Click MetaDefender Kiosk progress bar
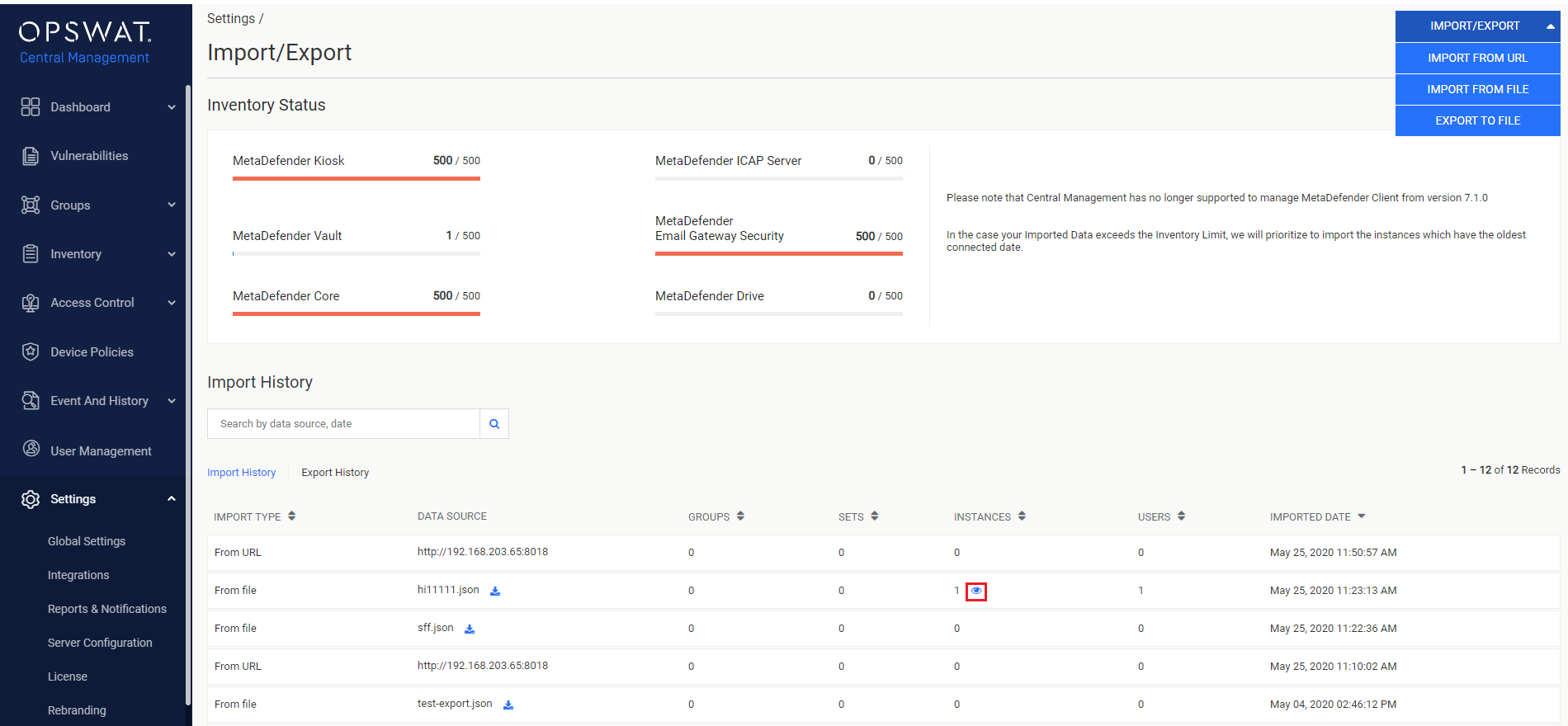The width and height of the screenshot is (1568, 726). tap(357, 178)
